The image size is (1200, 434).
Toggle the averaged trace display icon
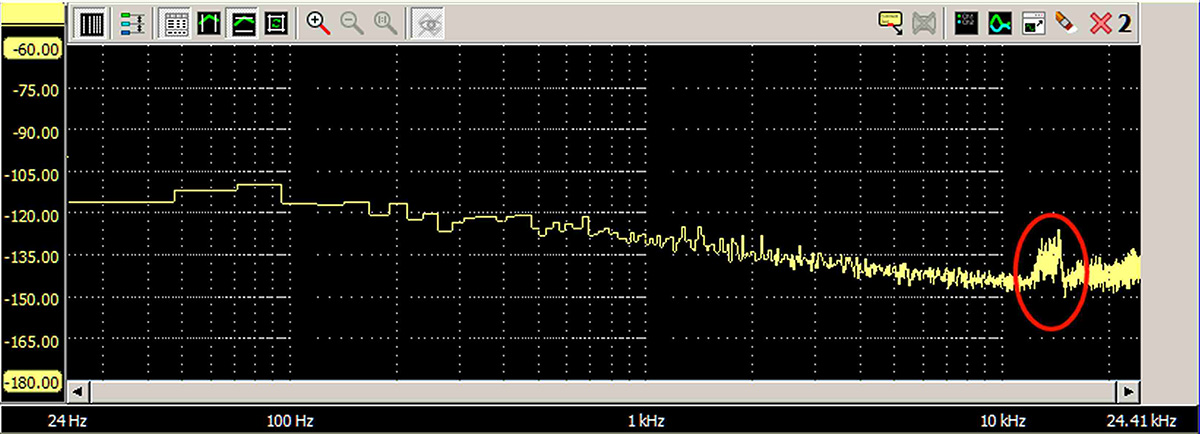point(243,22)
